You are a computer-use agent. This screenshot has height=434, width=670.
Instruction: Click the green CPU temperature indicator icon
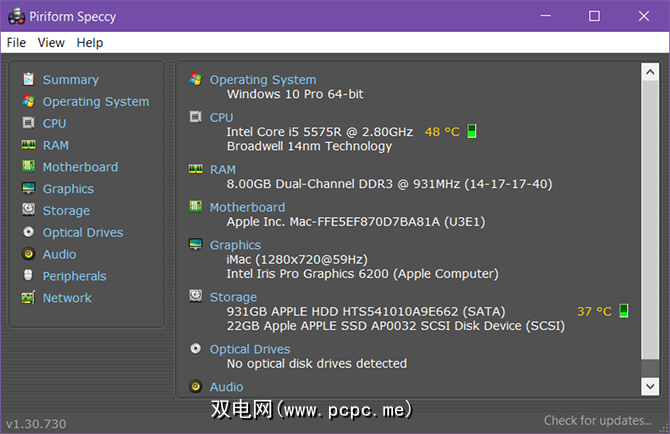pos(472,132)
